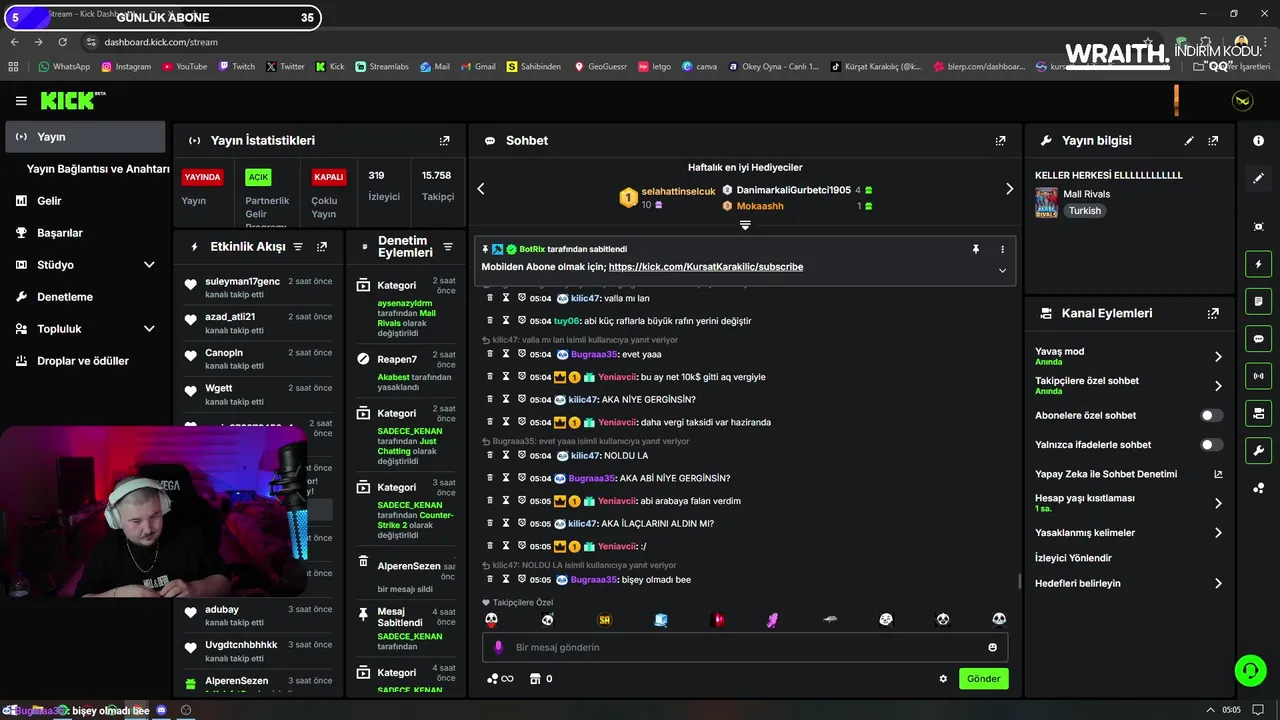This screenshot has width=1280, height=720.
Task: Click the chat scrollbar
Action: pos(1020,581)
